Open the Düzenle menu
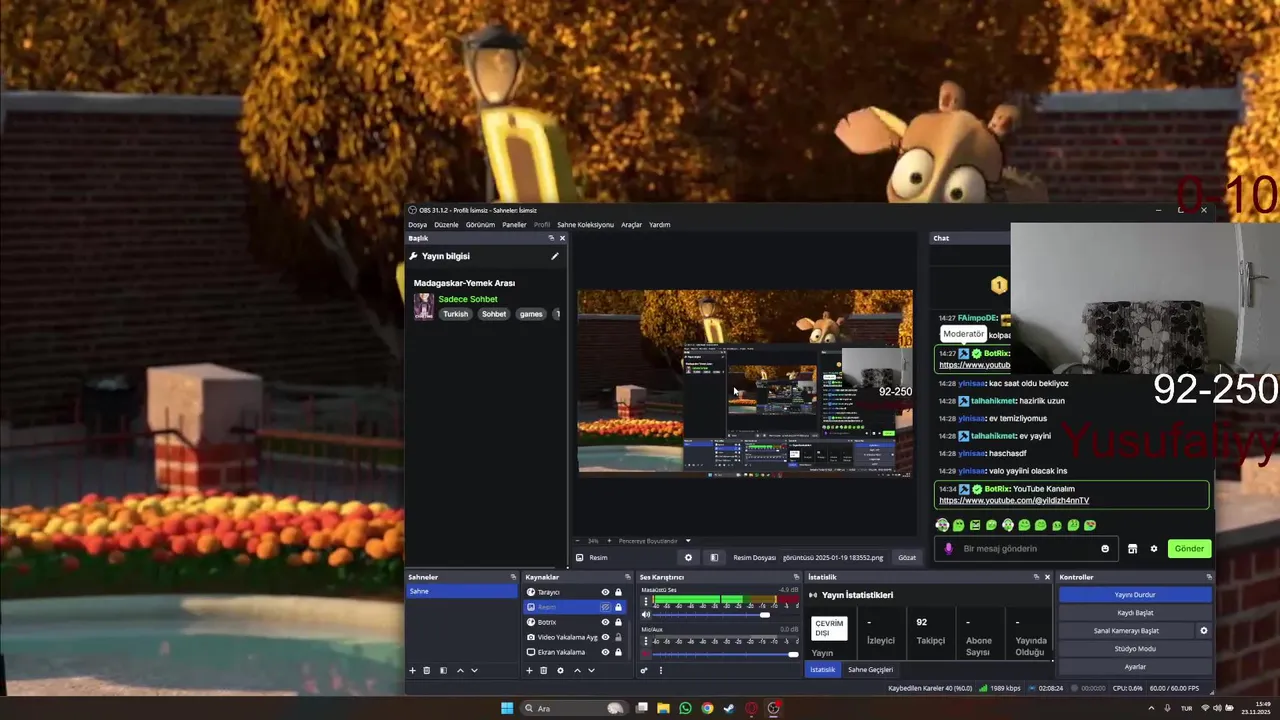 click(x=446, y=225)
